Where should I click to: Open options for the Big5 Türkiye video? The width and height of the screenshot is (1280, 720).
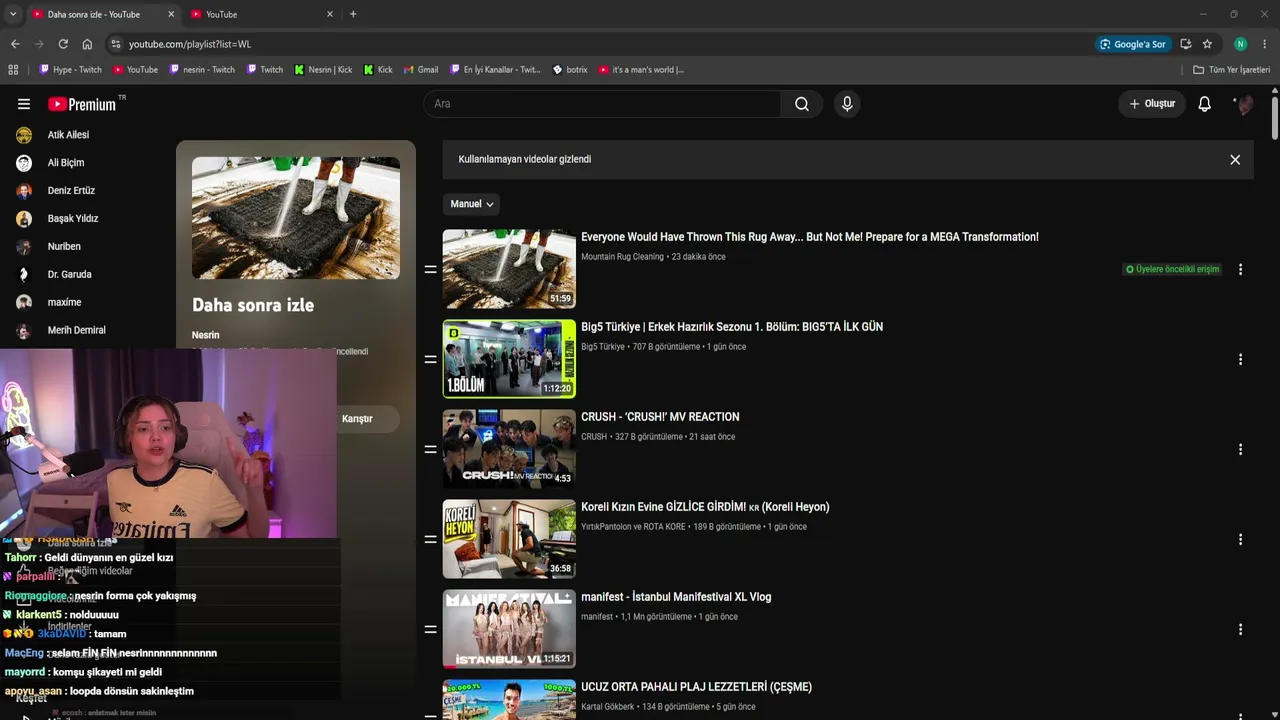1240,359
